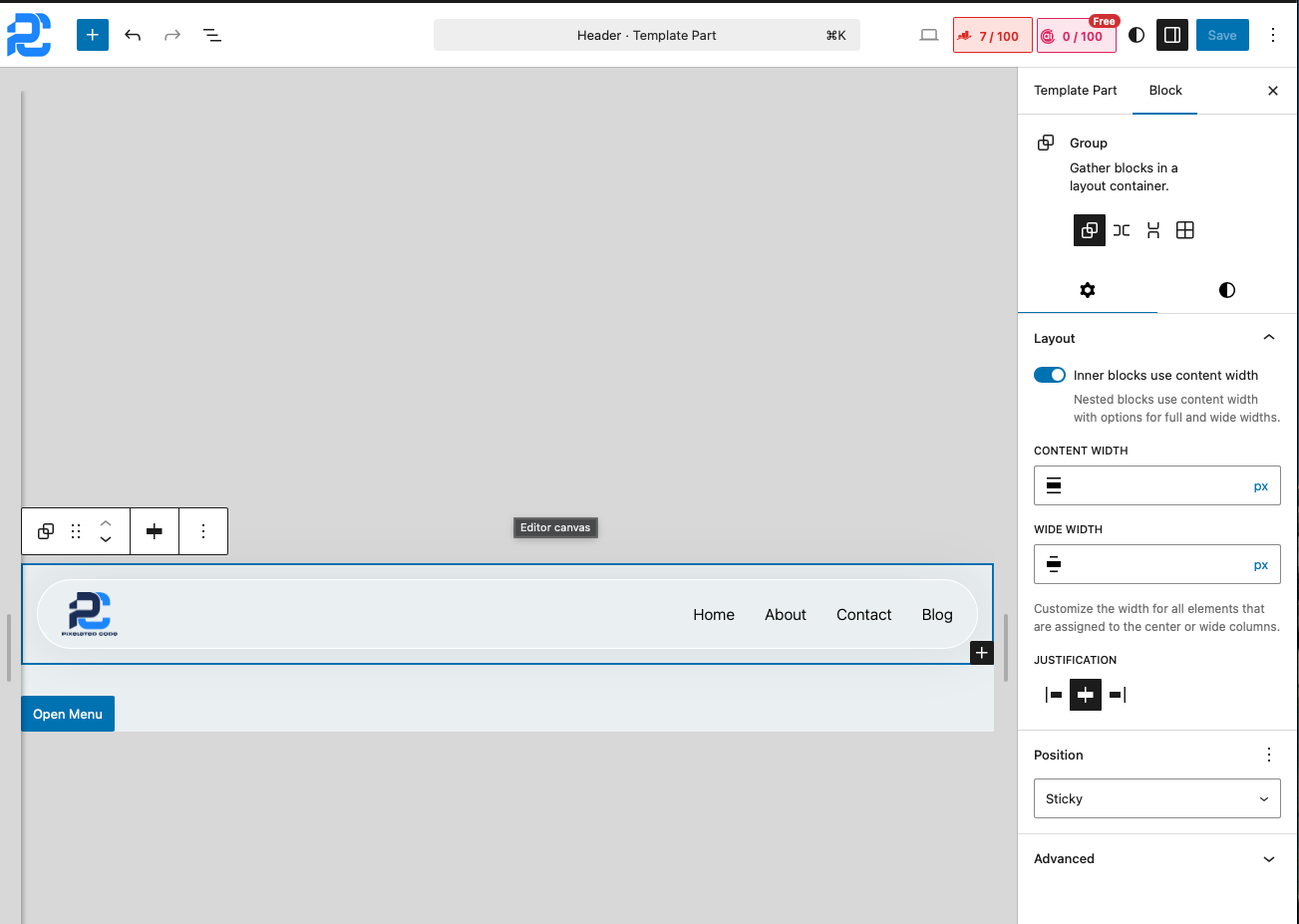
Task: Undo the last change
Action: 133,35
